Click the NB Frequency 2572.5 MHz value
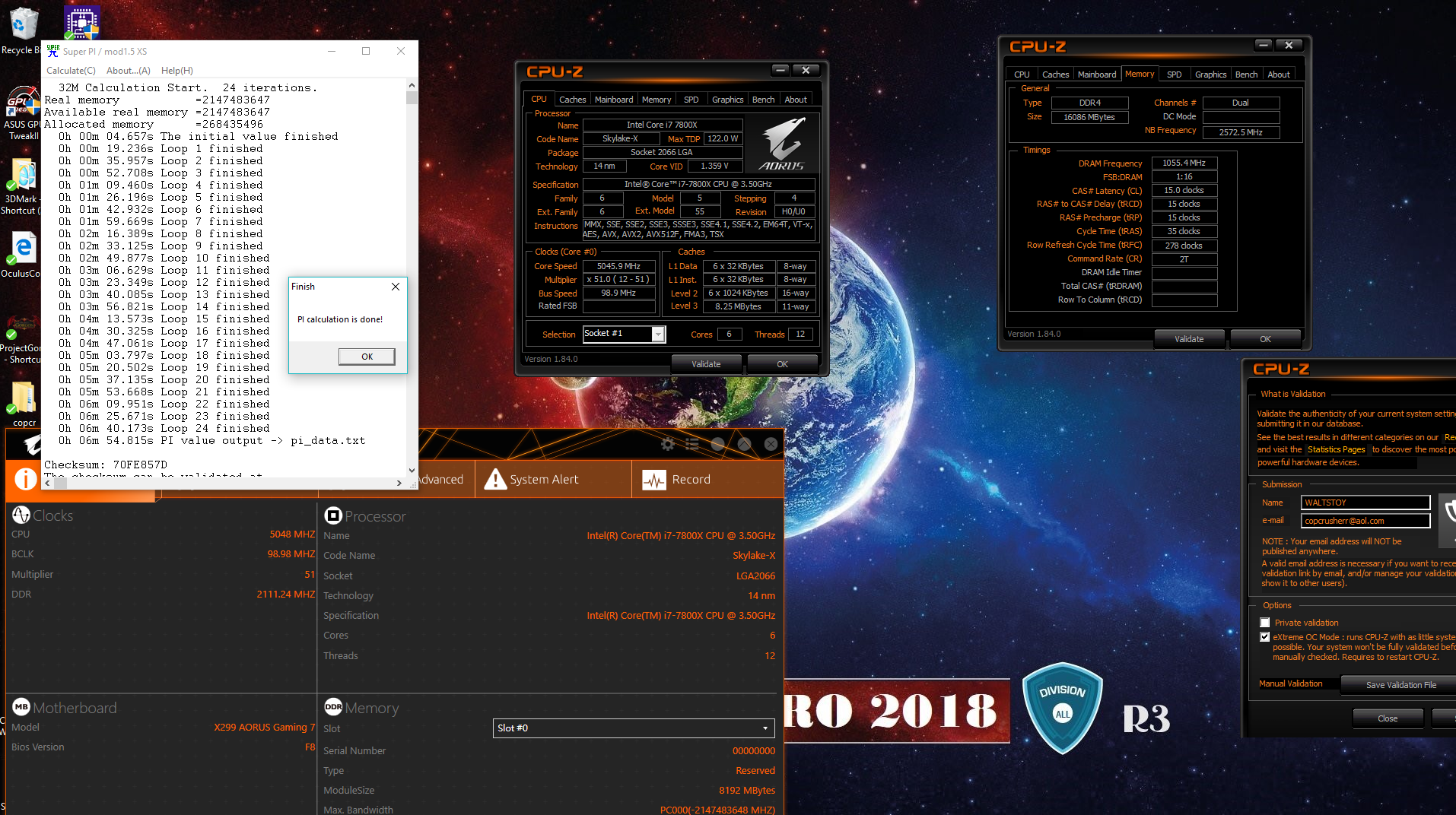 point(1241,132)
